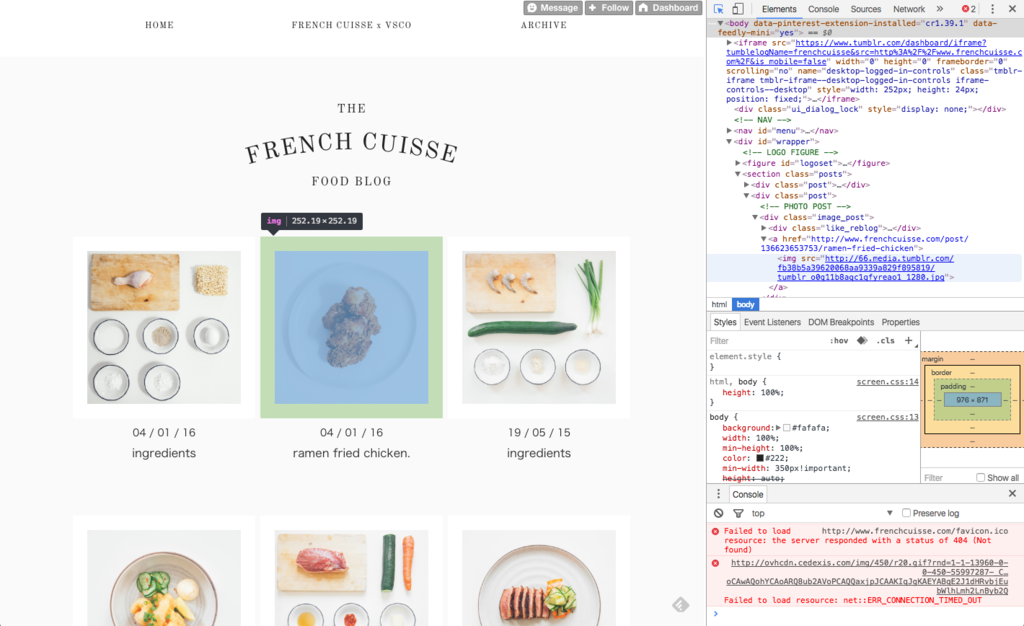This screenshot has height=626, width=1024.
Task: Select the Styles tab
Action: (x=725, y=322)
